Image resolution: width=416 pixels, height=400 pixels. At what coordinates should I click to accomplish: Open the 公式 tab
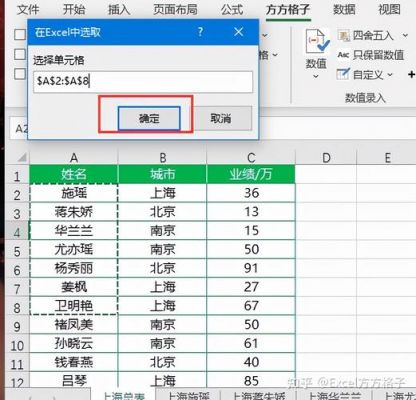[x=232, y=9]
